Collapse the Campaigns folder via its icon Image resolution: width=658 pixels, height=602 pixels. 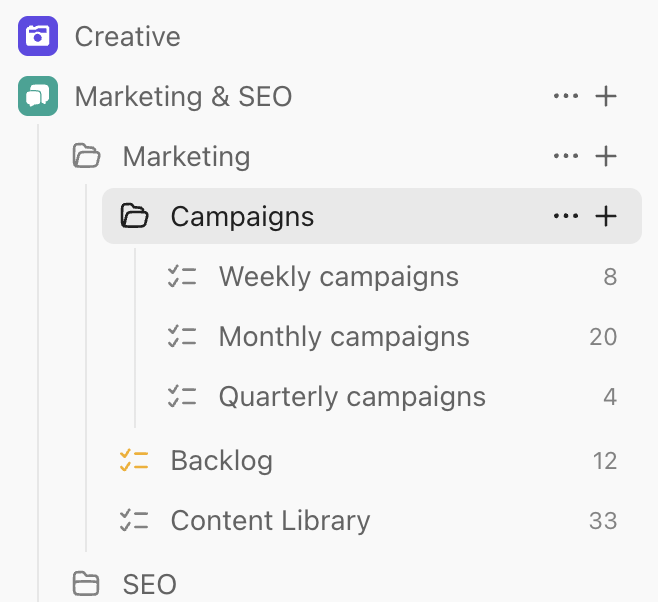(x=134, y=216)
